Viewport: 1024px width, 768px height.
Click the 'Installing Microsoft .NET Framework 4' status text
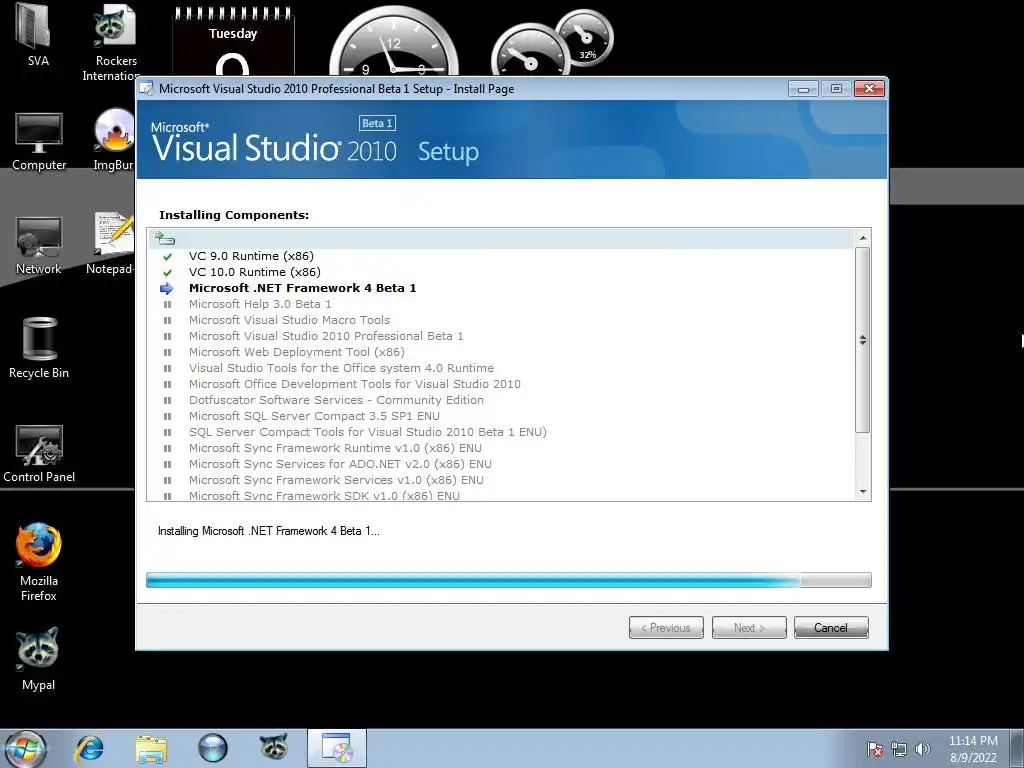click(x=268, y=531)
